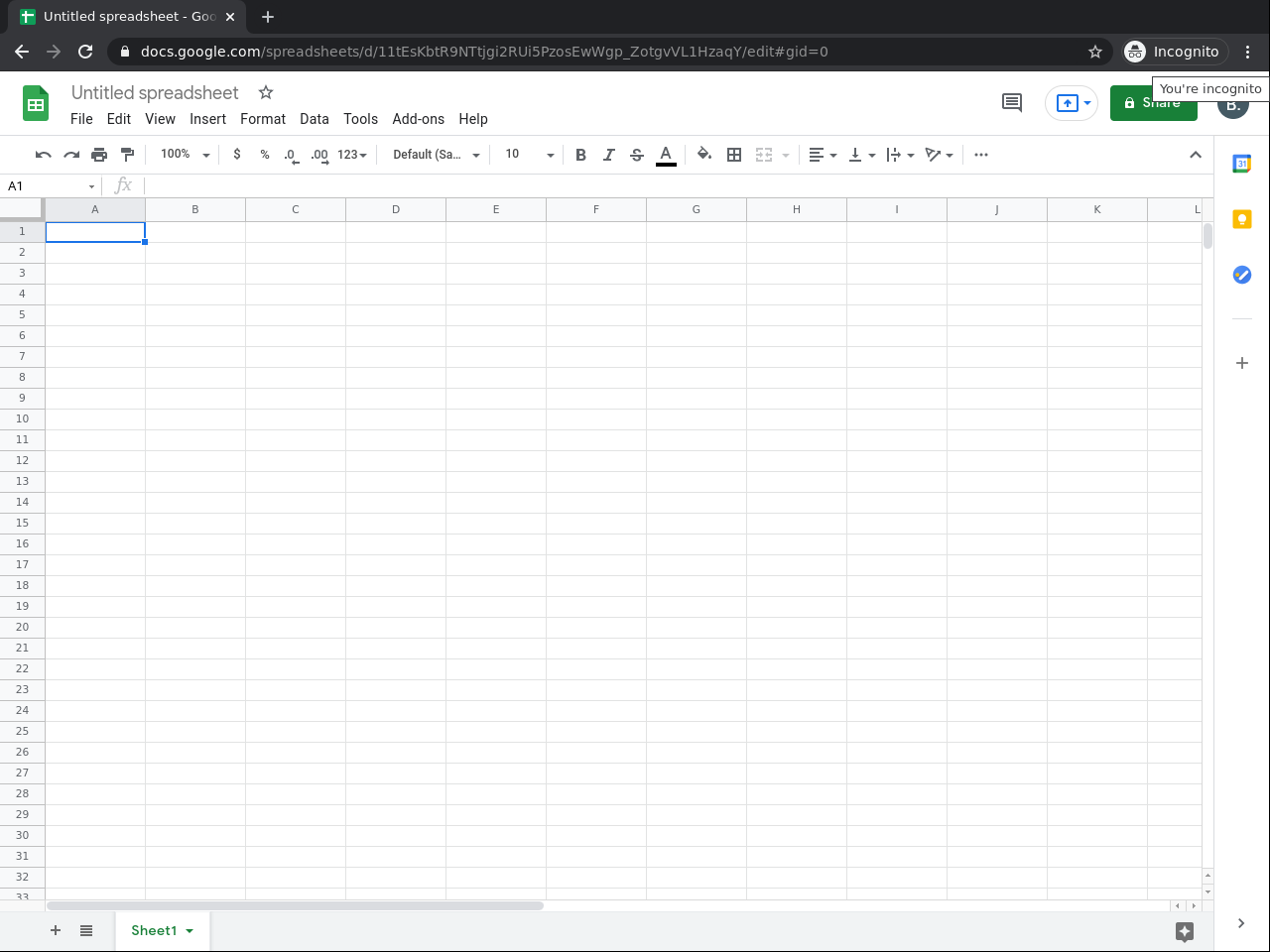Decrease decimal places

291,155
